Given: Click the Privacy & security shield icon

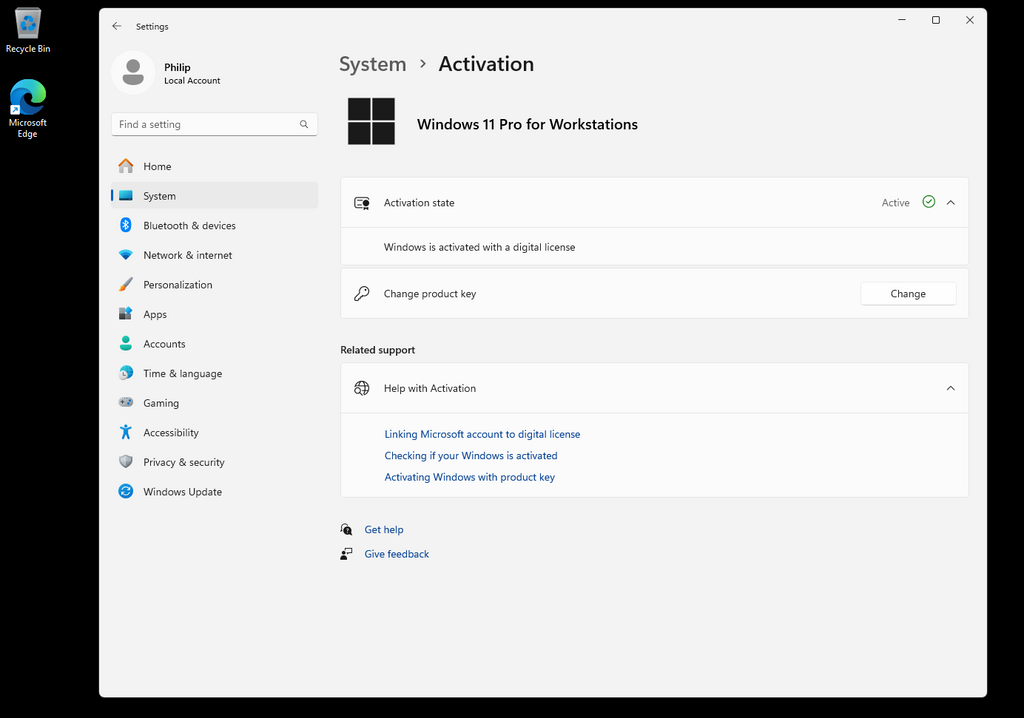Looking at the screenshot, I should (x=126, y=462).
